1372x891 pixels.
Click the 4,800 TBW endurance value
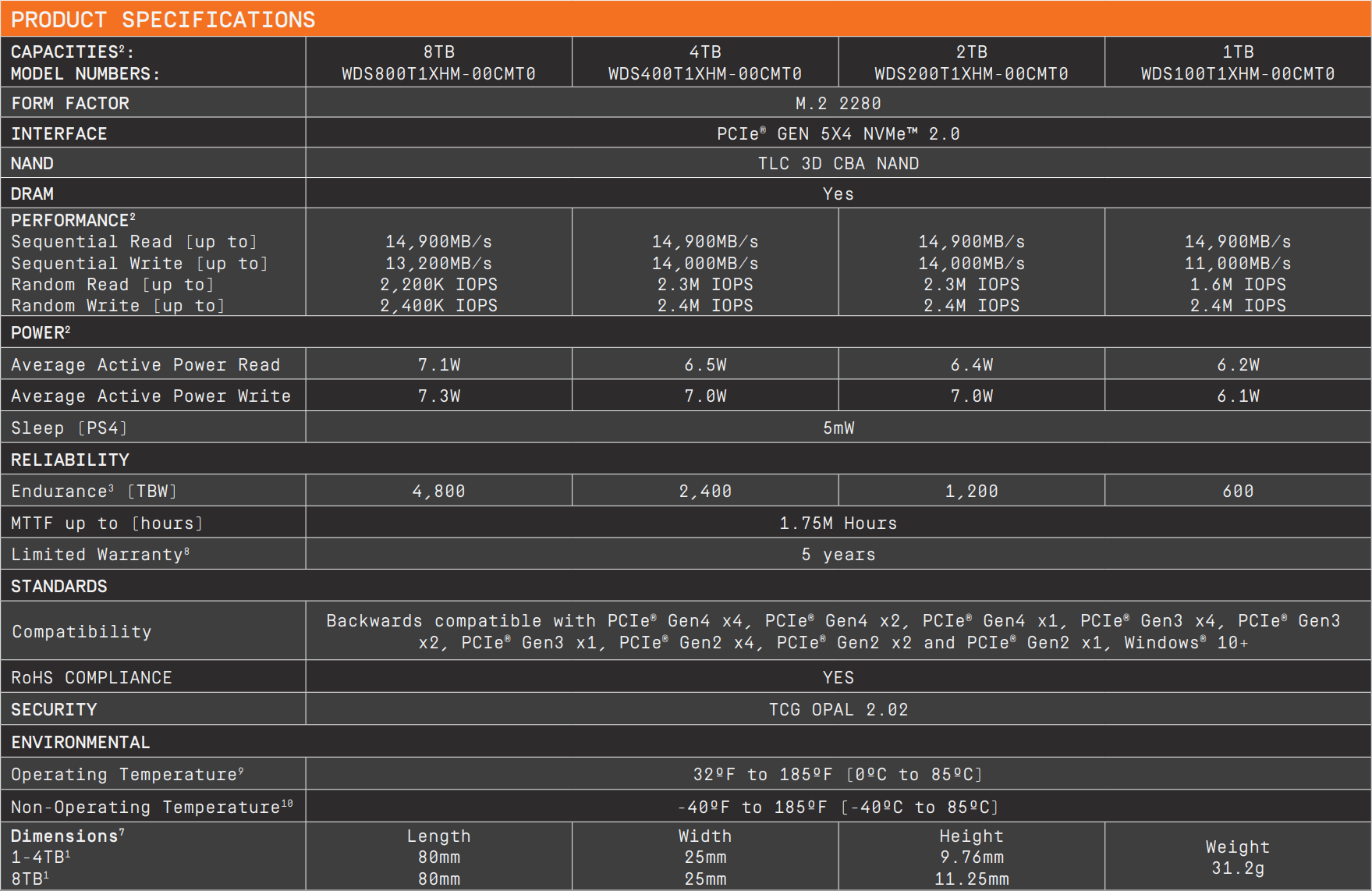click(438, 491)
